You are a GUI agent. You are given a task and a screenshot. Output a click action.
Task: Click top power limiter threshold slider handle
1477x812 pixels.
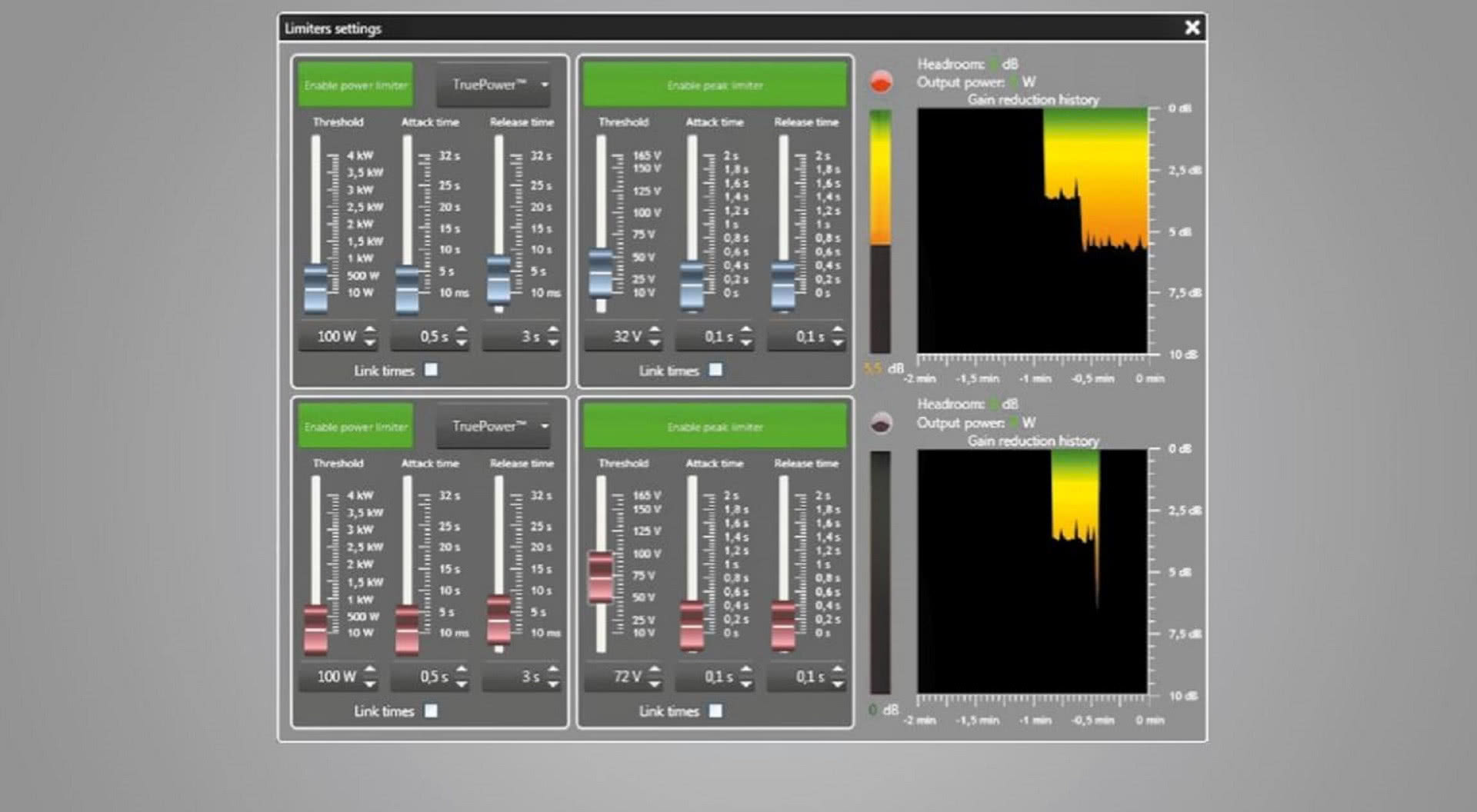pos(316,289)
